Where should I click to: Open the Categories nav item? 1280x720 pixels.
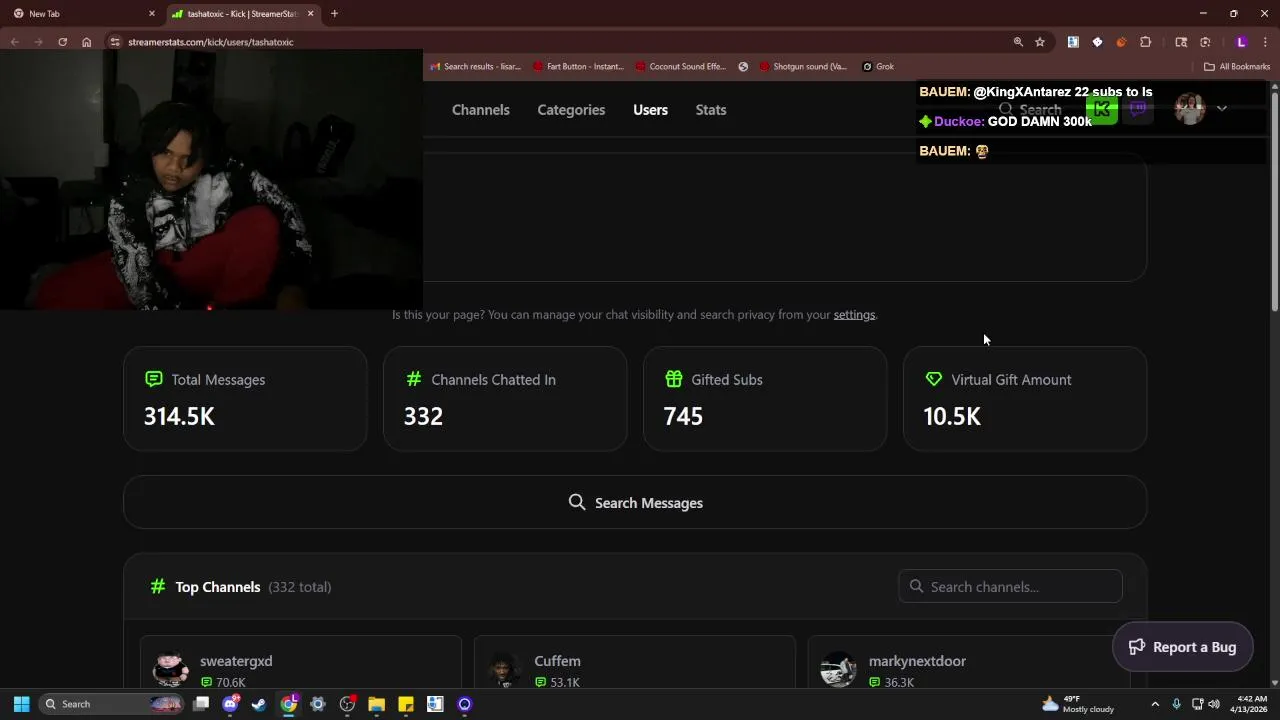[x=571, y=110]
